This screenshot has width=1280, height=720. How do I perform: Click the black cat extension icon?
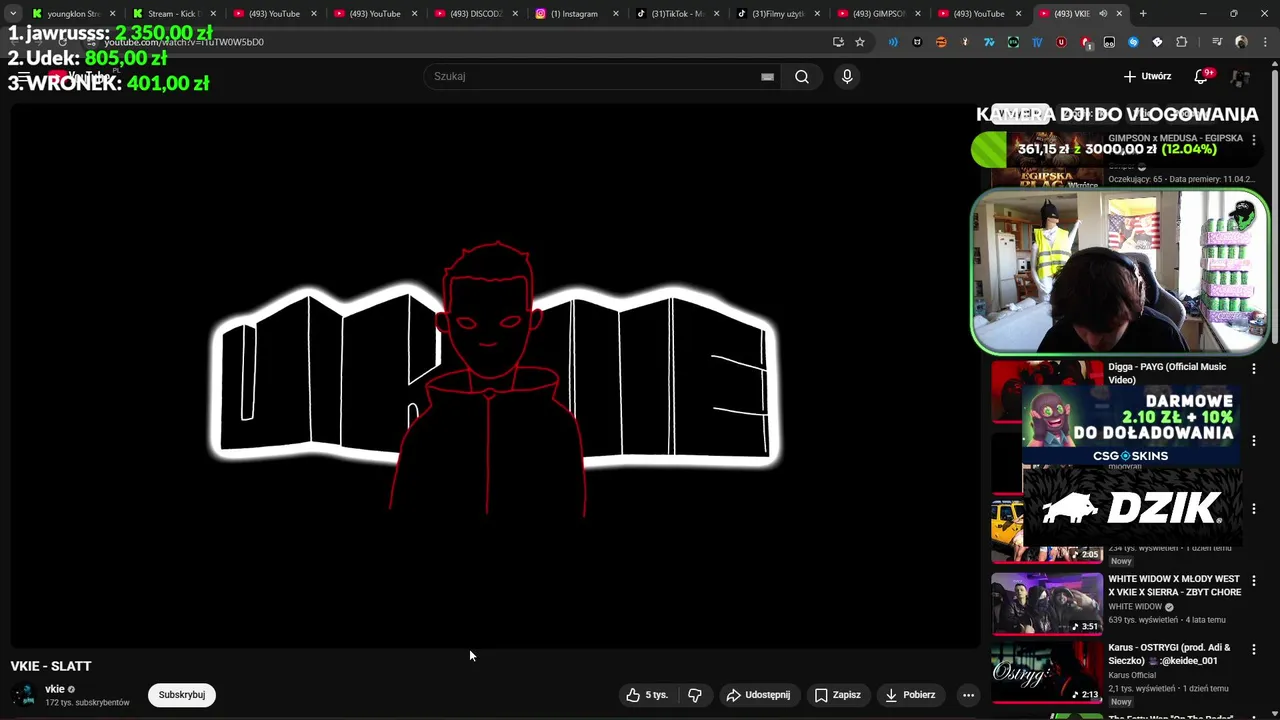pos(917,42)
